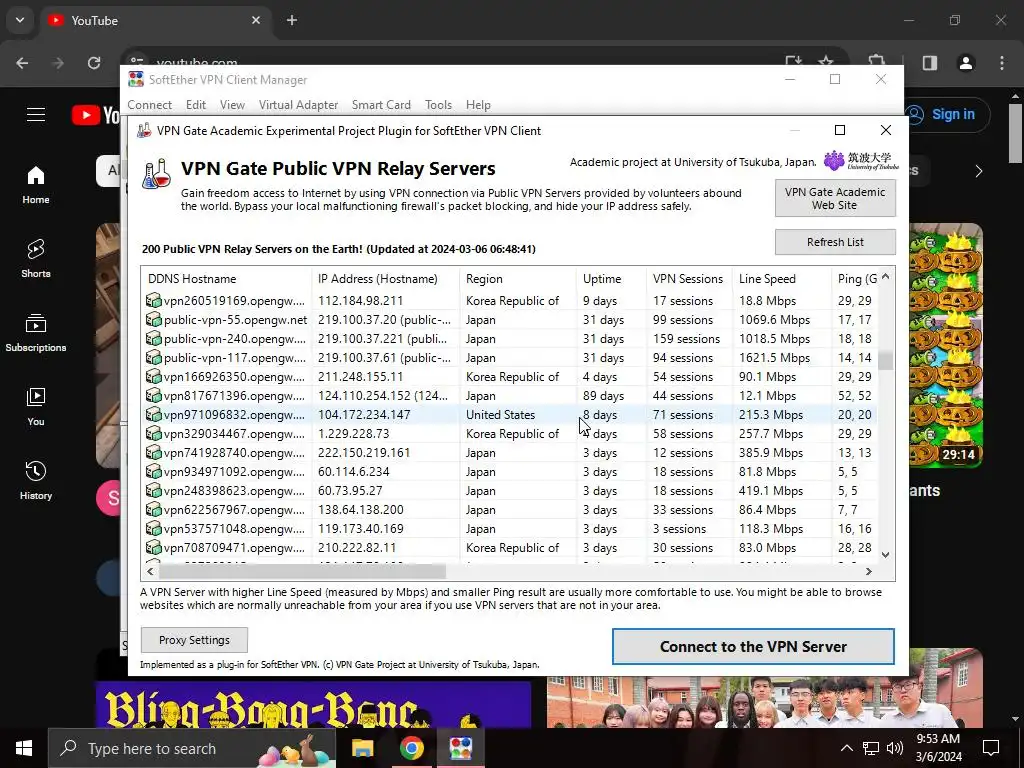The height and width of the screenshot is (768, 1024).
Task: Click the 89 days uptime cell
Action: (x=603, y=396)
